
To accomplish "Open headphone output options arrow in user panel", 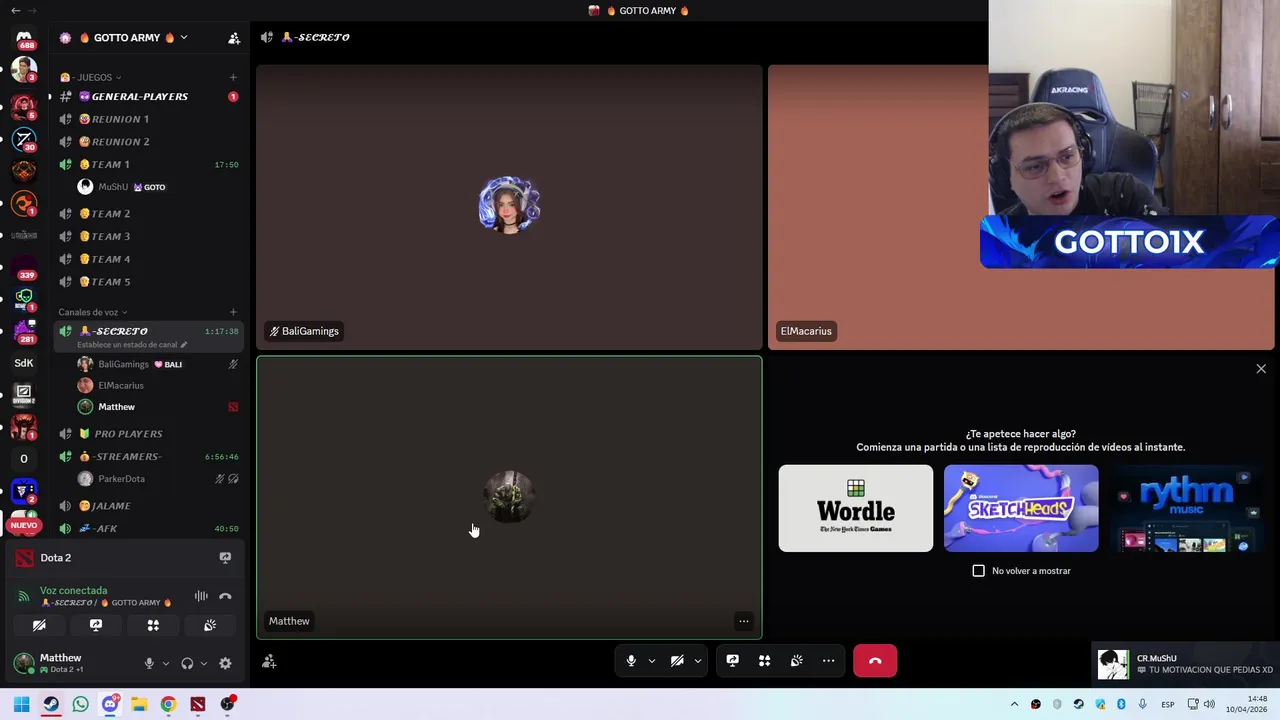I will 204,663.
